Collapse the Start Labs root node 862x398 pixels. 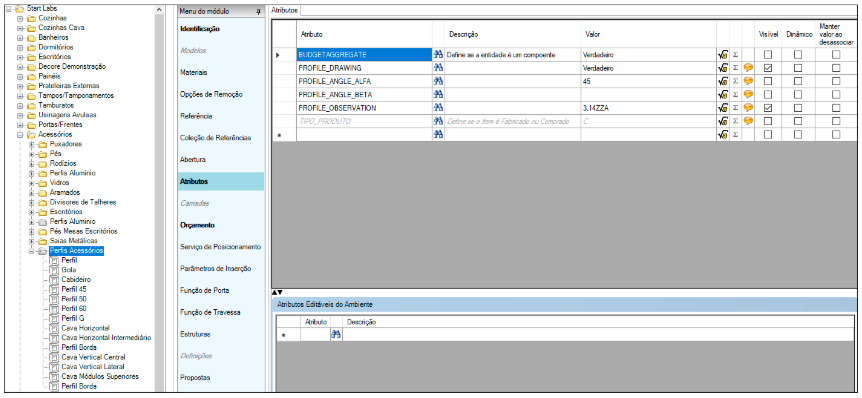point(8,8)
